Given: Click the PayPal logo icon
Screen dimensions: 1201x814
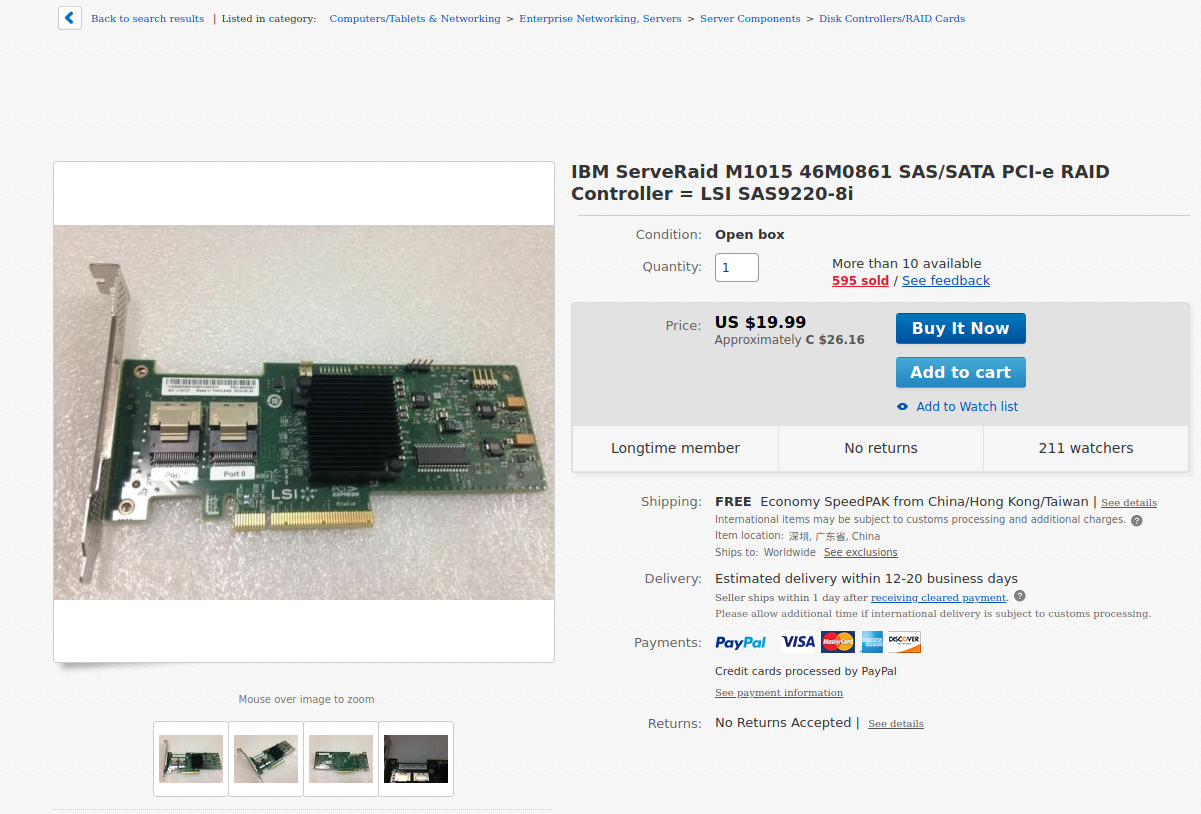Looking at the screenshot, I should [741, 642].
